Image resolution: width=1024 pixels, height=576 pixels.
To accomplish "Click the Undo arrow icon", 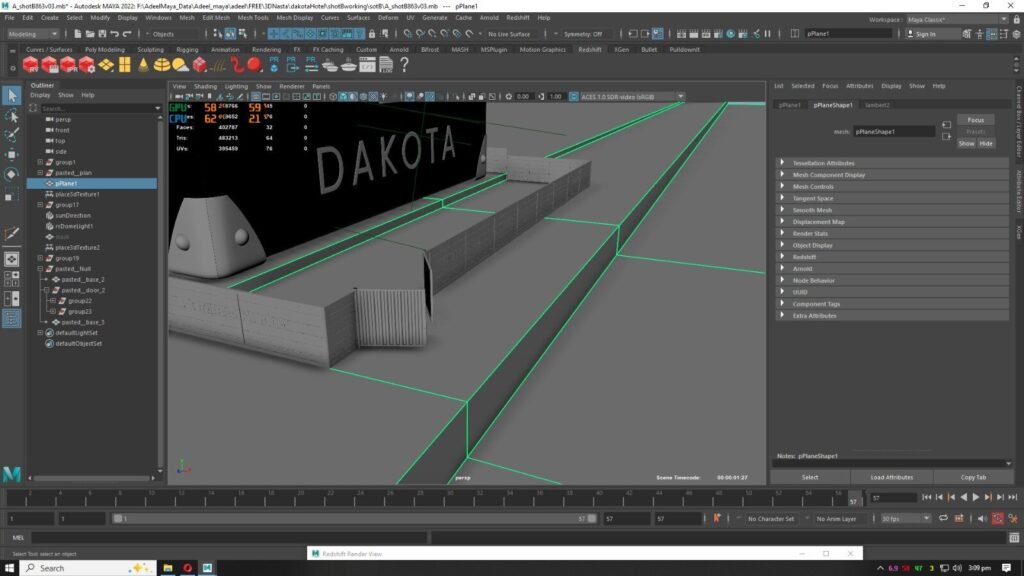I will tap(114, 33).
